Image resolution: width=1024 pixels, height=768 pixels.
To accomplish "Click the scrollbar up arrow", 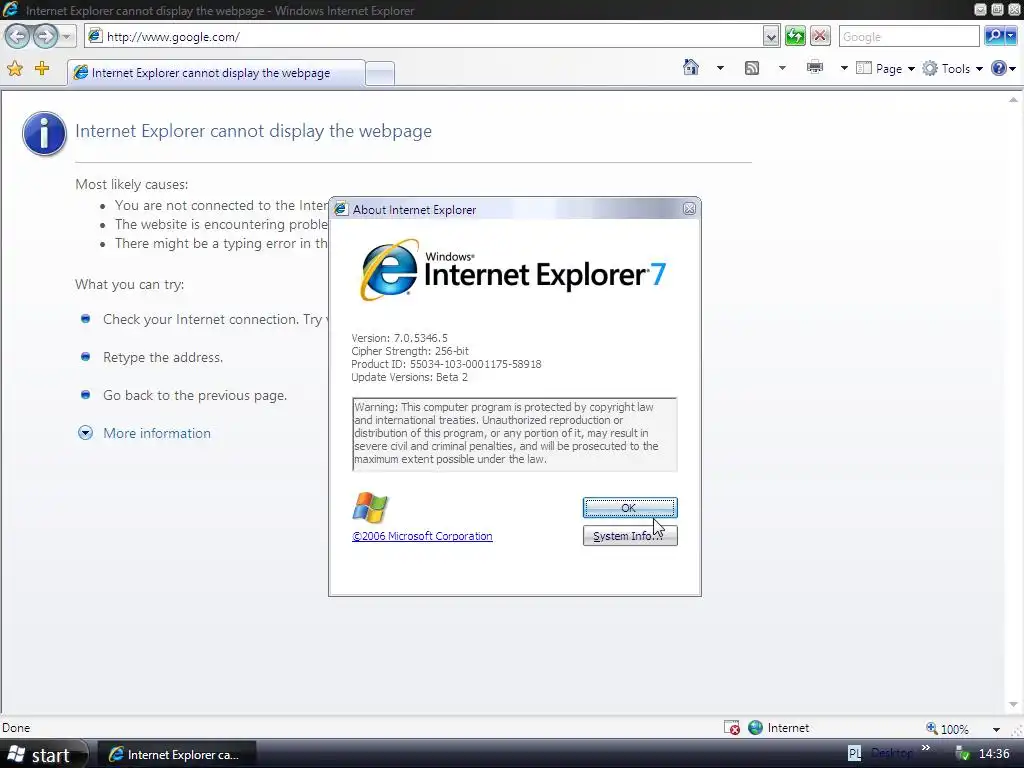I will 1013,100.
